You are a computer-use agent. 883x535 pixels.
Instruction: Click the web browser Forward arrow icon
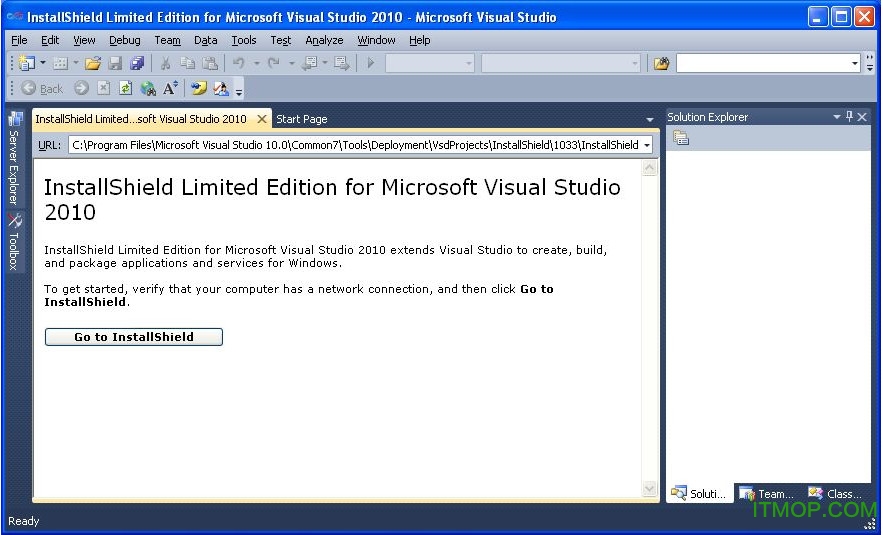pos(81,88)
